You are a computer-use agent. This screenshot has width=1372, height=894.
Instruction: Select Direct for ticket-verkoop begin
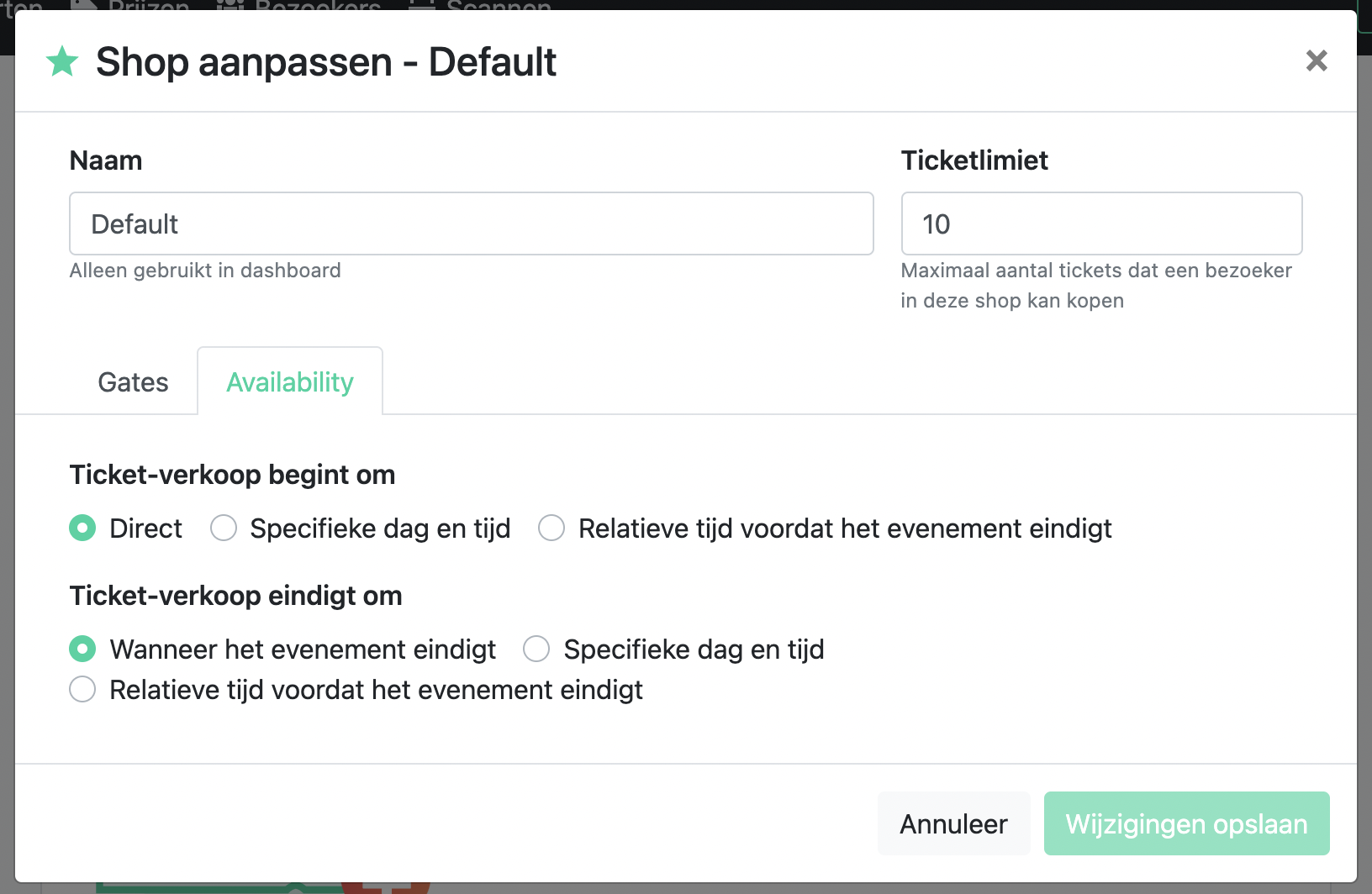[x=82, y=528]
